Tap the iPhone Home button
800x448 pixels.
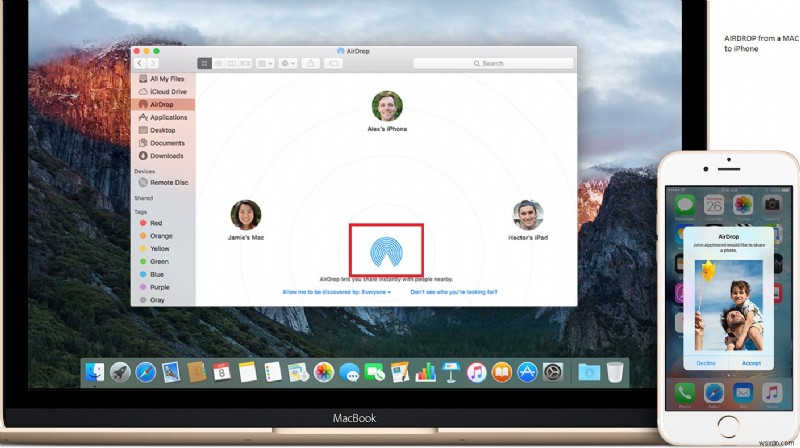click(729, 426)
